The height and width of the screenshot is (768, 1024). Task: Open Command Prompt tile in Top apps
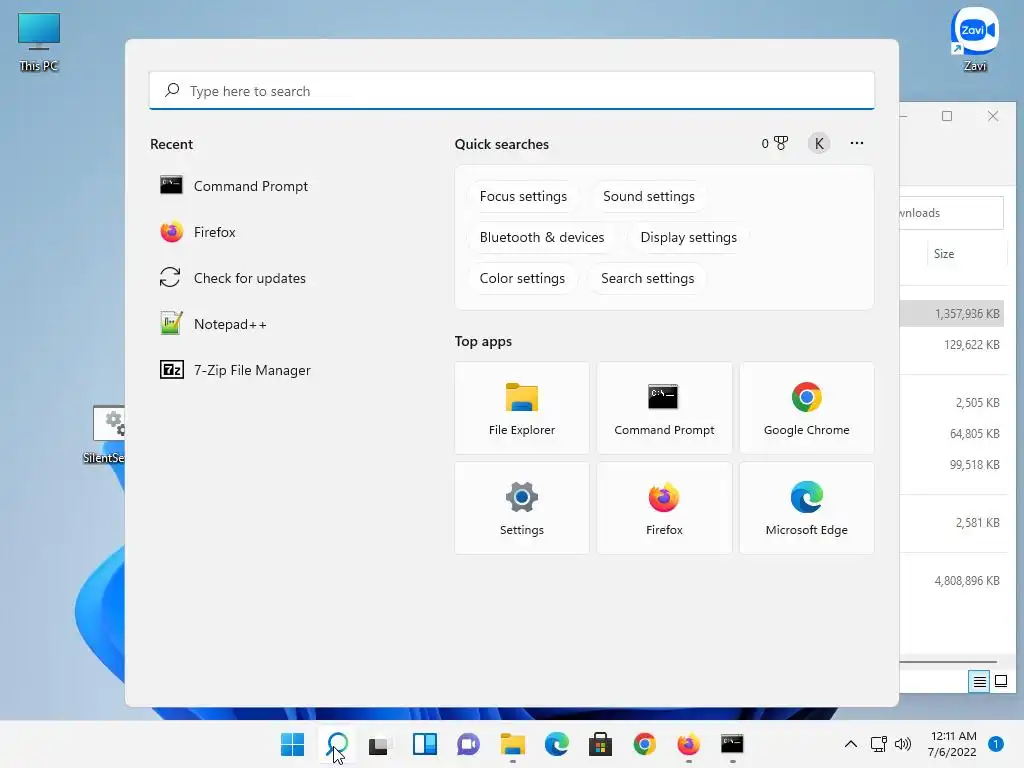(x=664, y=408)
